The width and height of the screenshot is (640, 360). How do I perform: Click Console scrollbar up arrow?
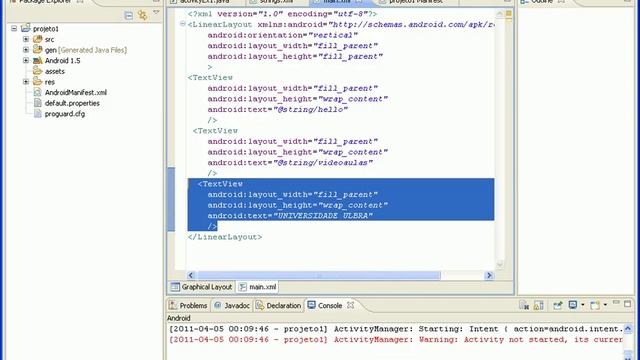(x=628, y=328)
